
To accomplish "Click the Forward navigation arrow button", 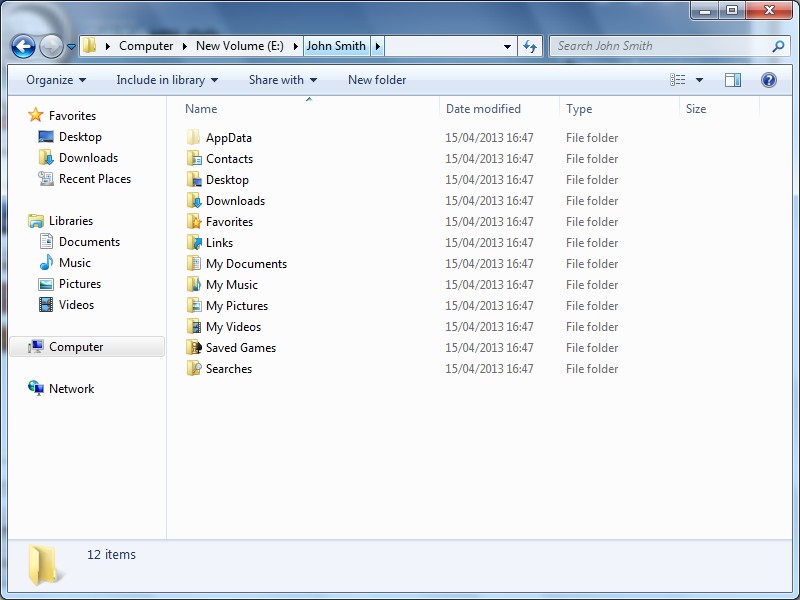I will tap(51, 46).
